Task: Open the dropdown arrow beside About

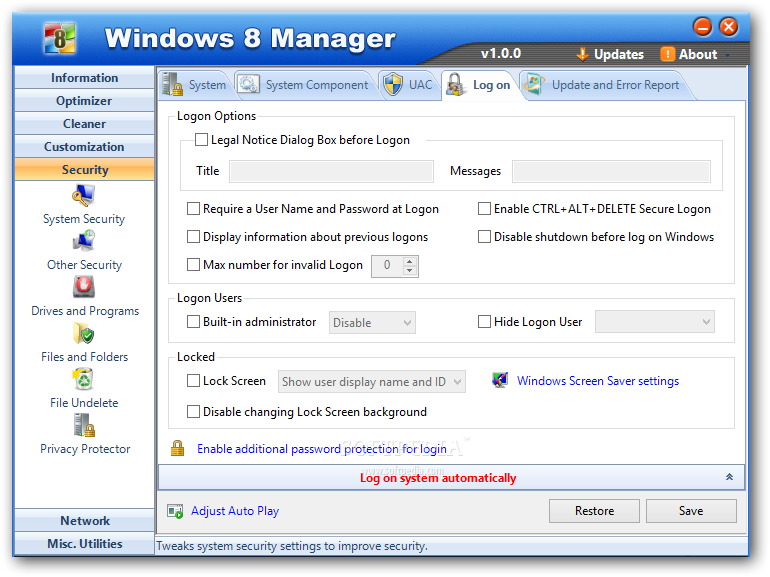Action: [x=727, y=55]
